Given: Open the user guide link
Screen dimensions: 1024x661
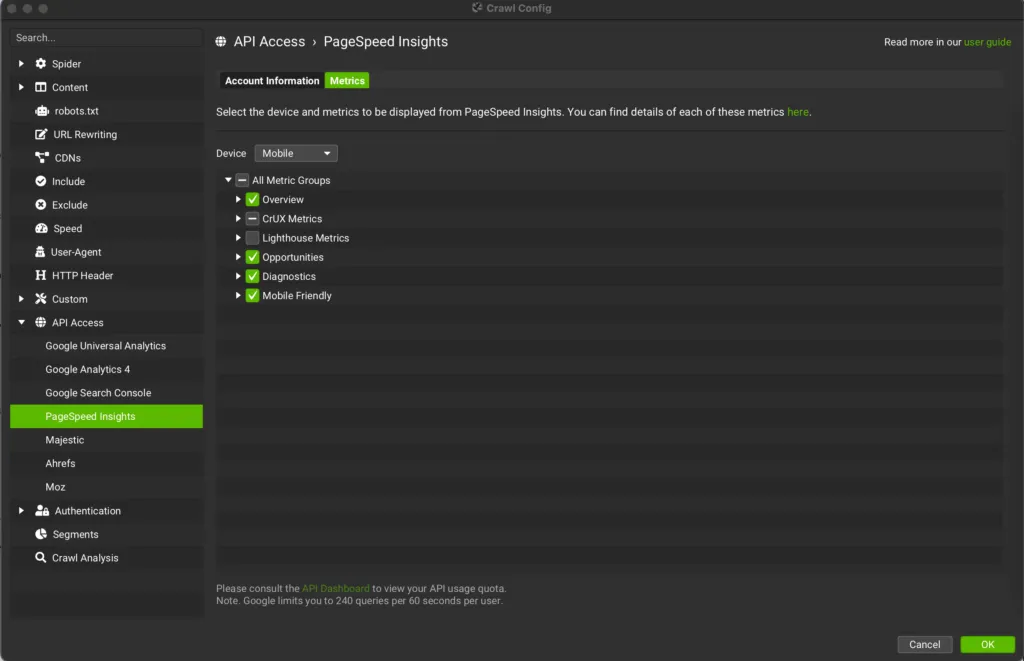Looking at the screenshot, I should point(987,42).
